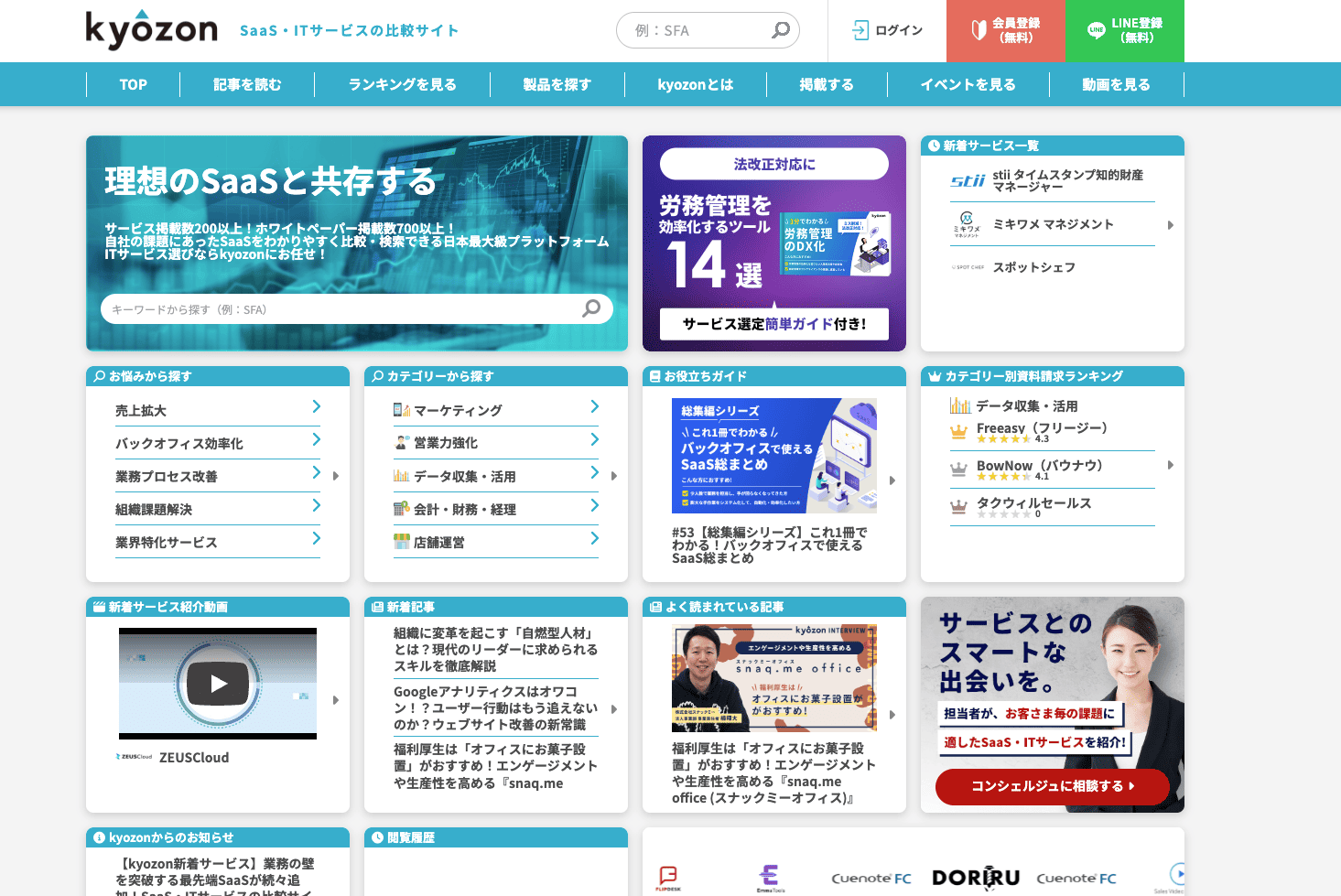
Task: Open the 製品を探す navigation item
Action: coord(557,84)
